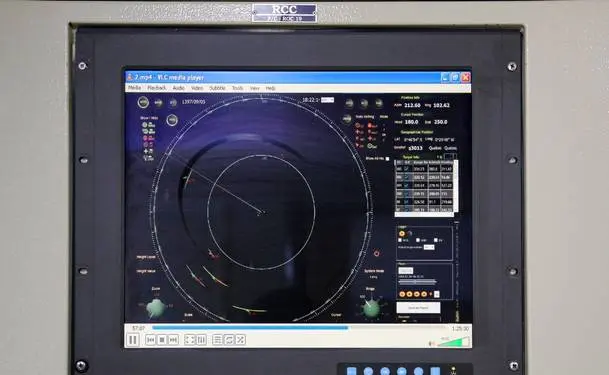609x375 pixels.
Task: Open the Playback menu
Action: 157,88
